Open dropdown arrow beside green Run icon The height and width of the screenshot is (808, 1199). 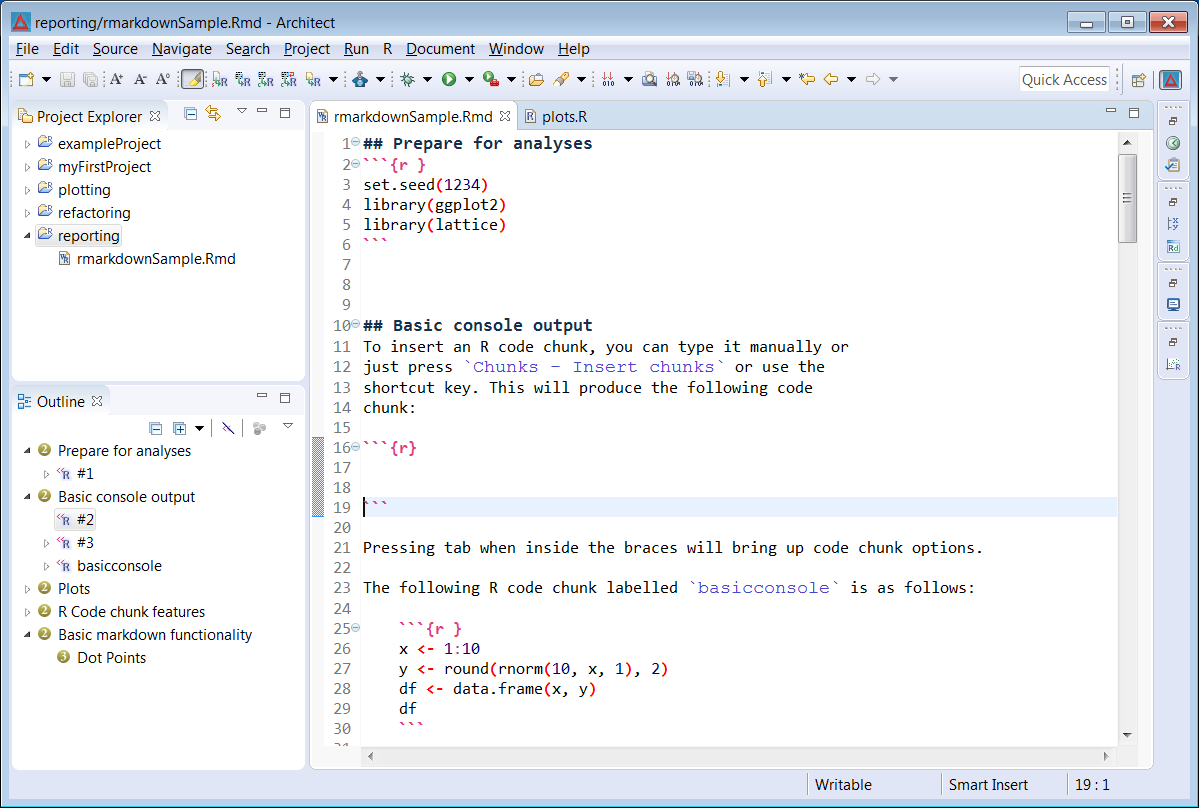[469, 80]
